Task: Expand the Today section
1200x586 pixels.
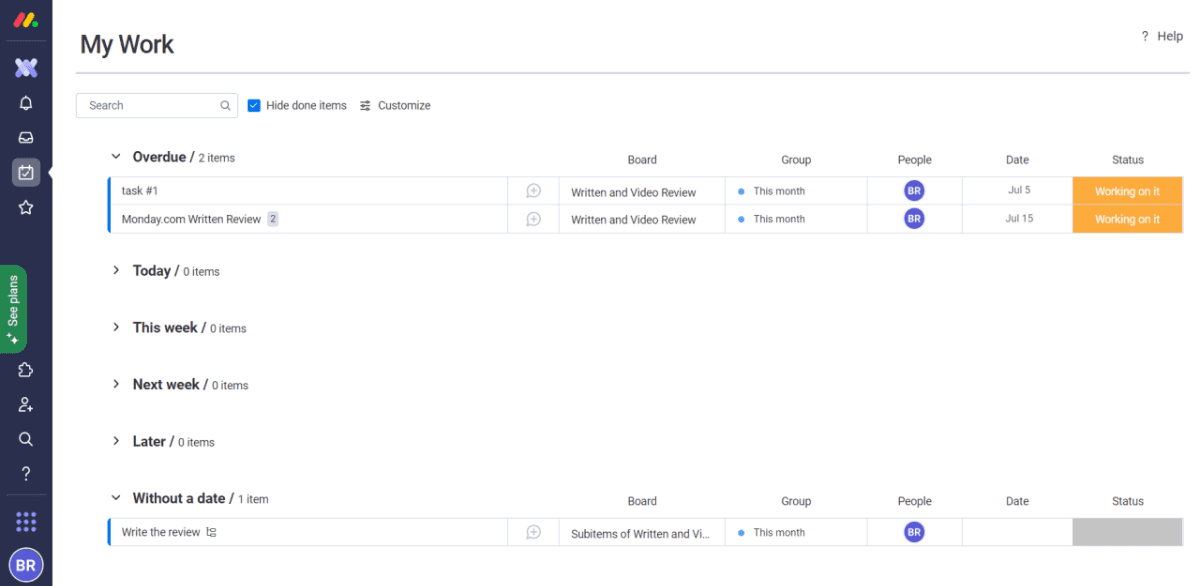Action: [x=116, y=271]
